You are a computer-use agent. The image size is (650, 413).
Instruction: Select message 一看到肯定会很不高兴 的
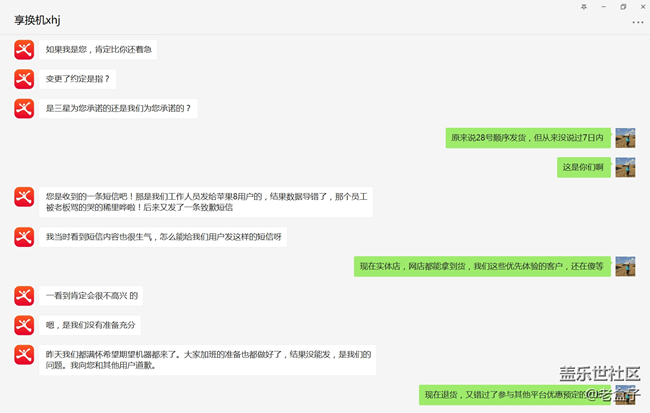click(x=91, y=296)
